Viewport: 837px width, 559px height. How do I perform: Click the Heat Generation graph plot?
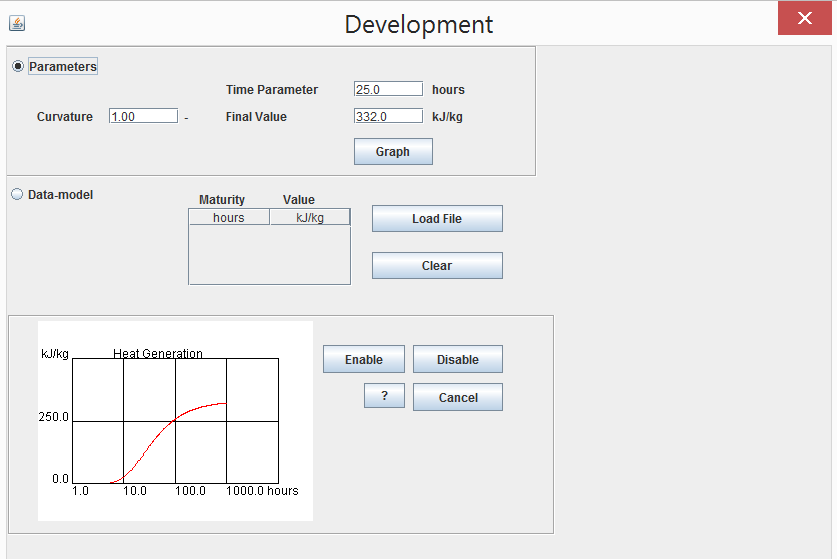pyautogui.click(x=176, y=421)
